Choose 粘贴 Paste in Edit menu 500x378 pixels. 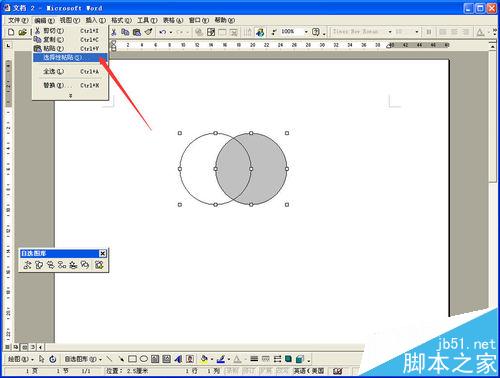pyautogui.click(x=70, y=49)
